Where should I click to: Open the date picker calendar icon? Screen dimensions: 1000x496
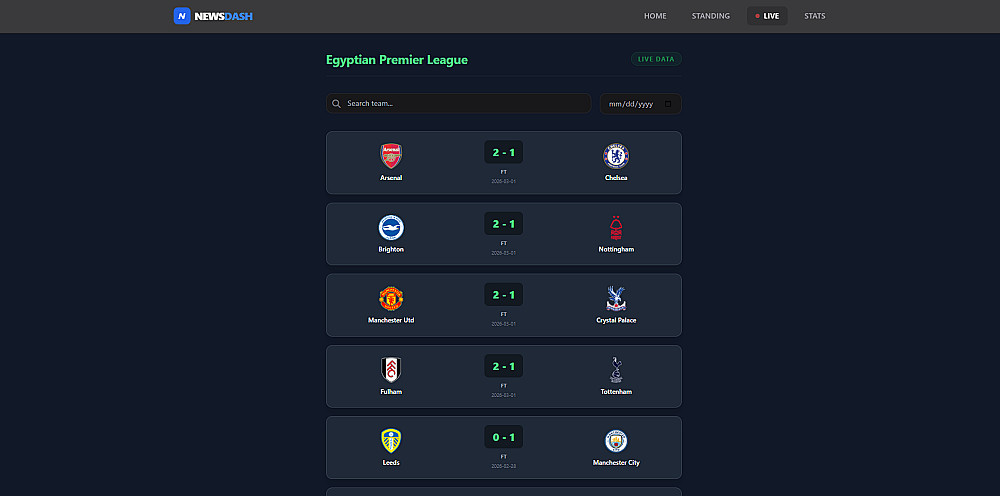(x=669, y=104)
